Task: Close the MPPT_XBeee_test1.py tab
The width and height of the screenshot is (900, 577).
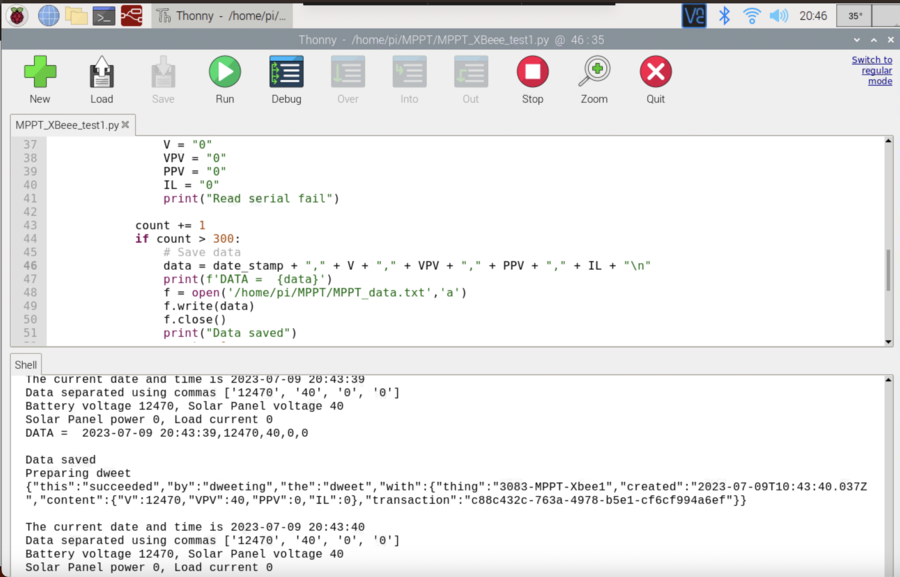Action: point(126,126)
